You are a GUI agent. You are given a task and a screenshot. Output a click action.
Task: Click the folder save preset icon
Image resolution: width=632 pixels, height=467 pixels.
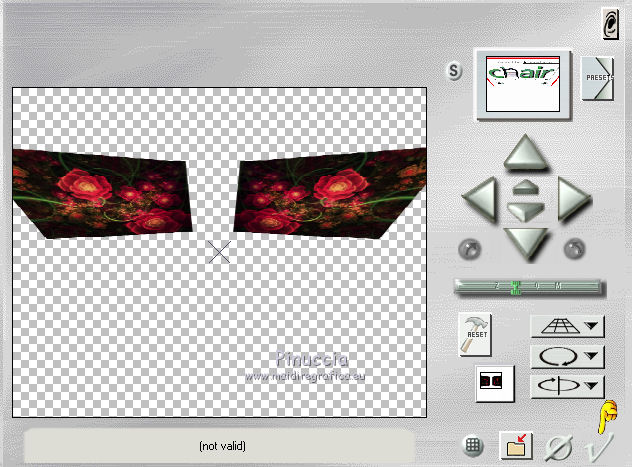516,445
